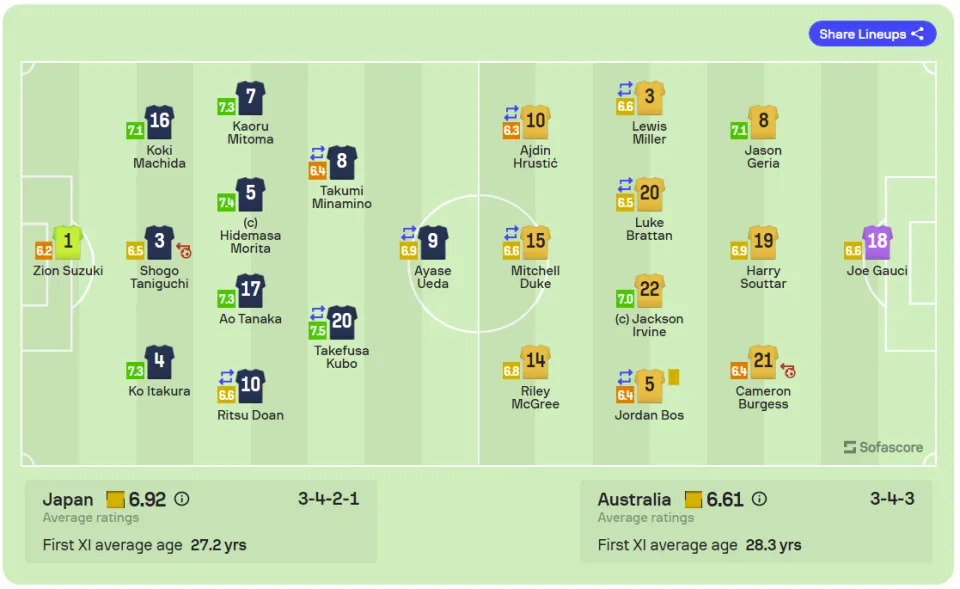Click Jordan Bos's yellow card indicator
The height and width of the screenshot is (589, 960).
coord(673,377)
